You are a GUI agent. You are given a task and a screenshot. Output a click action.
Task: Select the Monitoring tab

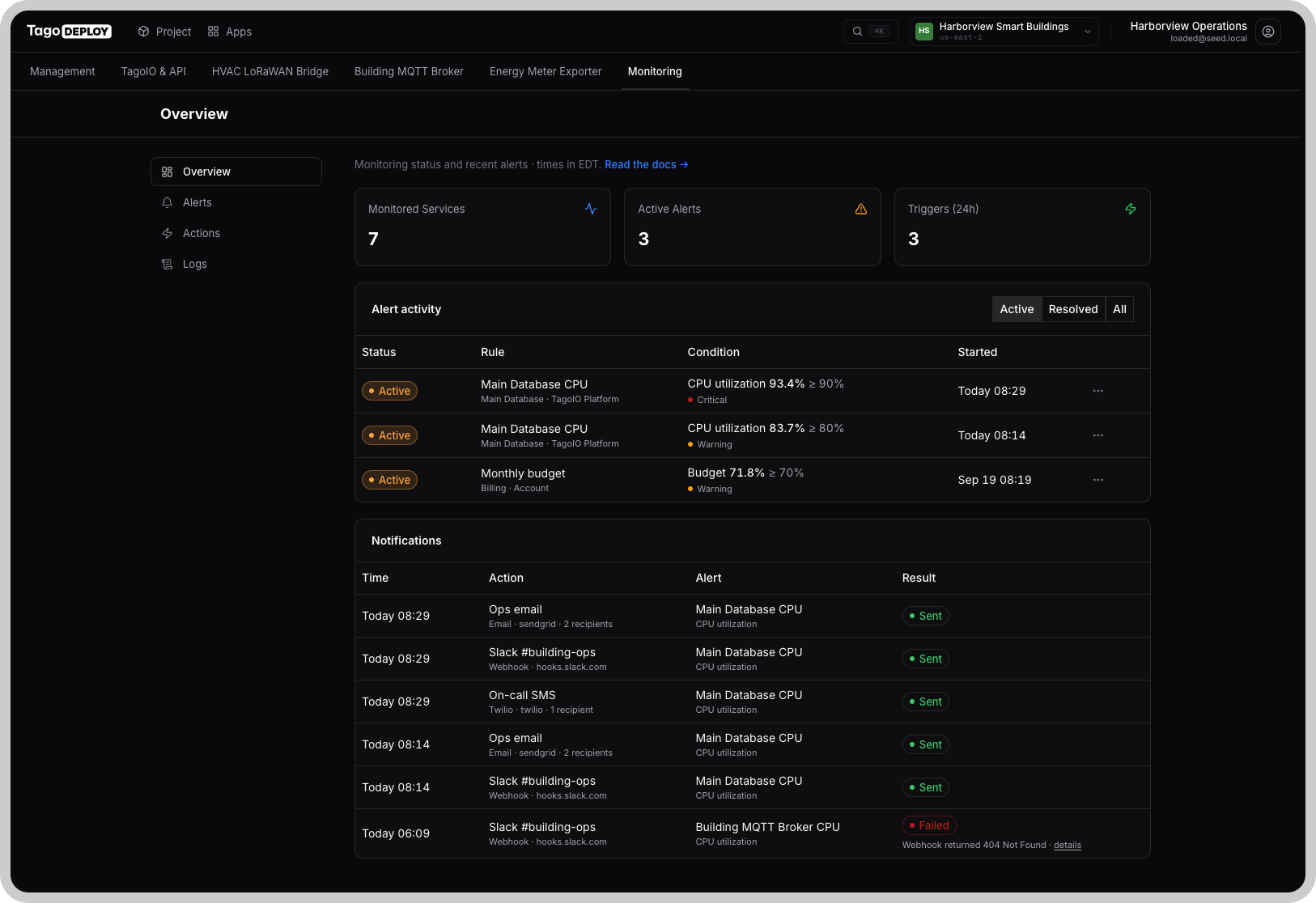click(655, 71)
